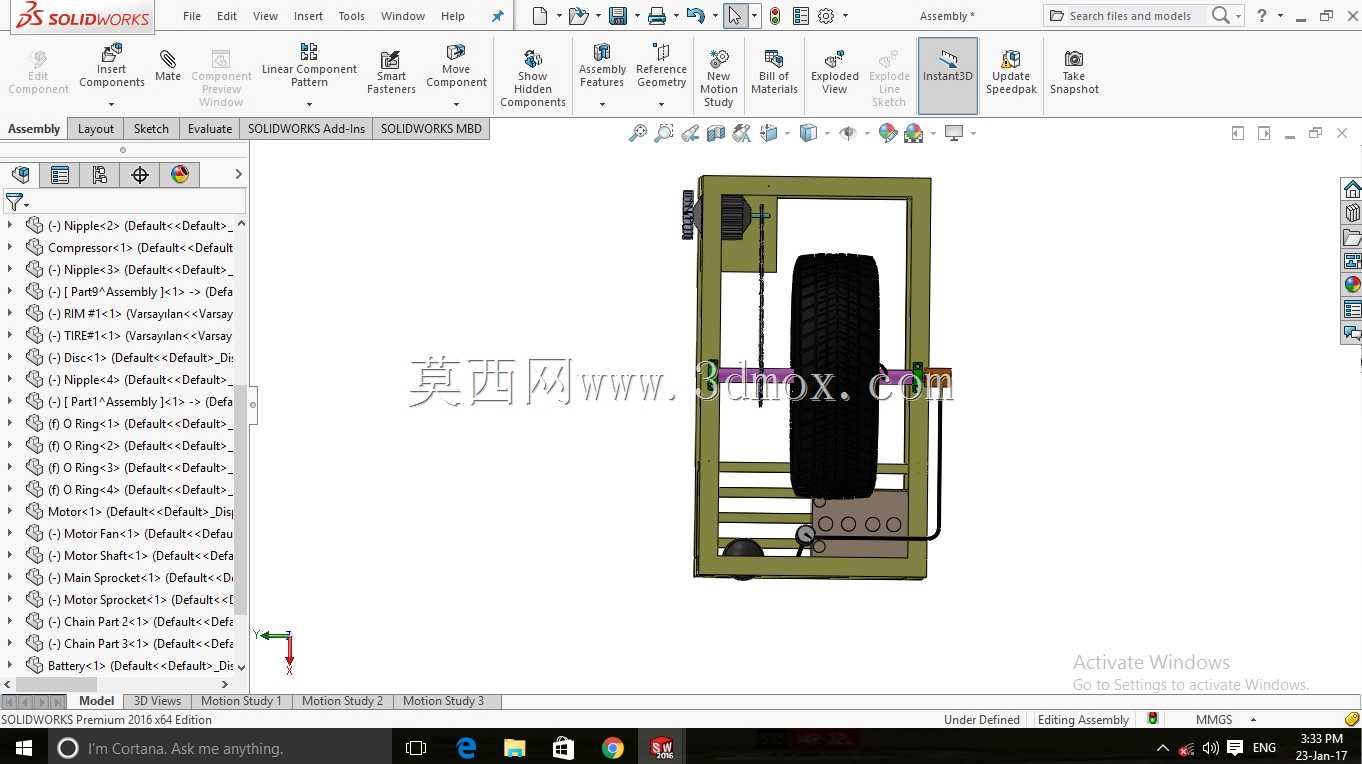Open the Options gear icon

(x=826, y=16)
